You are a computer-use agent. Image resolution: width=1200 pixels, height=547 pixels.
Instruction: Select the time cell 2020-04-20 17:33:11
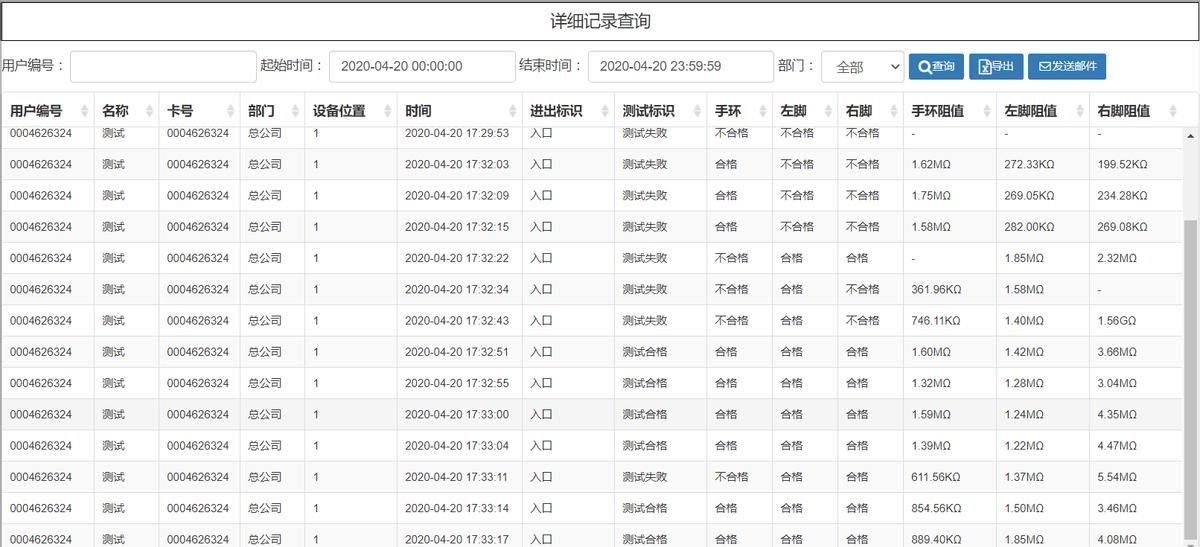(457, 477)
